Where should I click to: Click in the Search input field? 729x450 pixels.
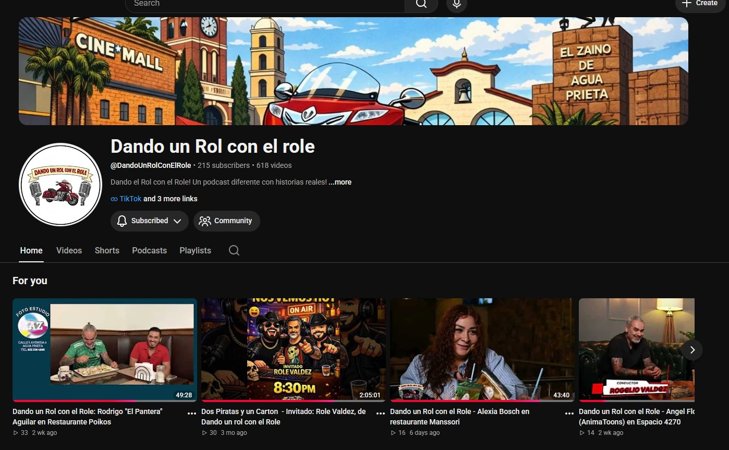265,4
